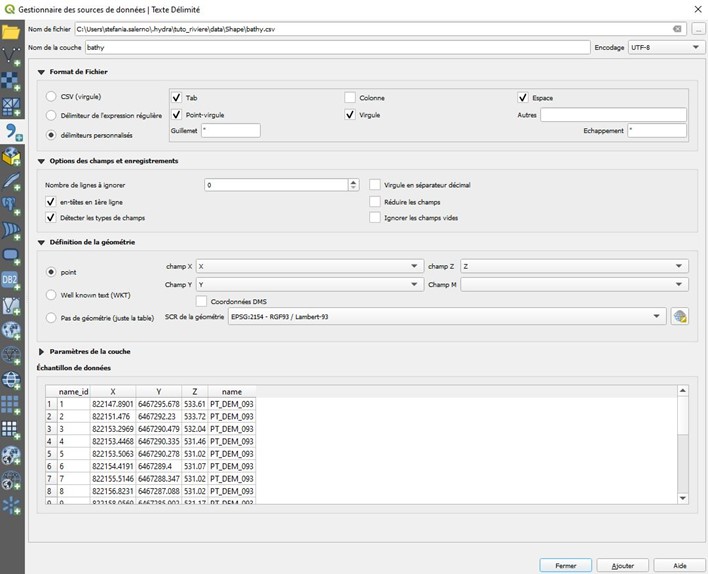Check the Coordonnées DMS box
Viewport: 708px width, 574px height.
pyautogui.click(x=201, y=301)
